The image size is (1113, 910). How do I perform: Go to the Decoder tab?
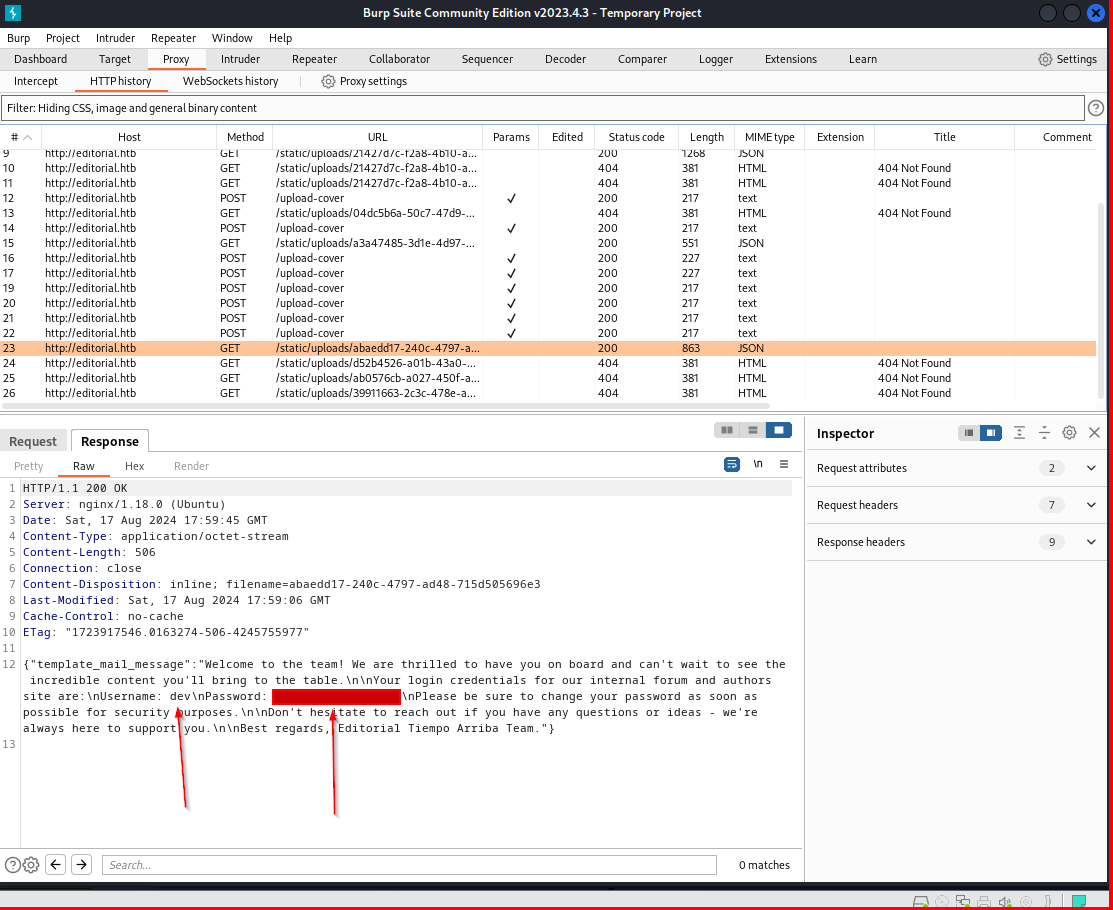tap(566, 59)
